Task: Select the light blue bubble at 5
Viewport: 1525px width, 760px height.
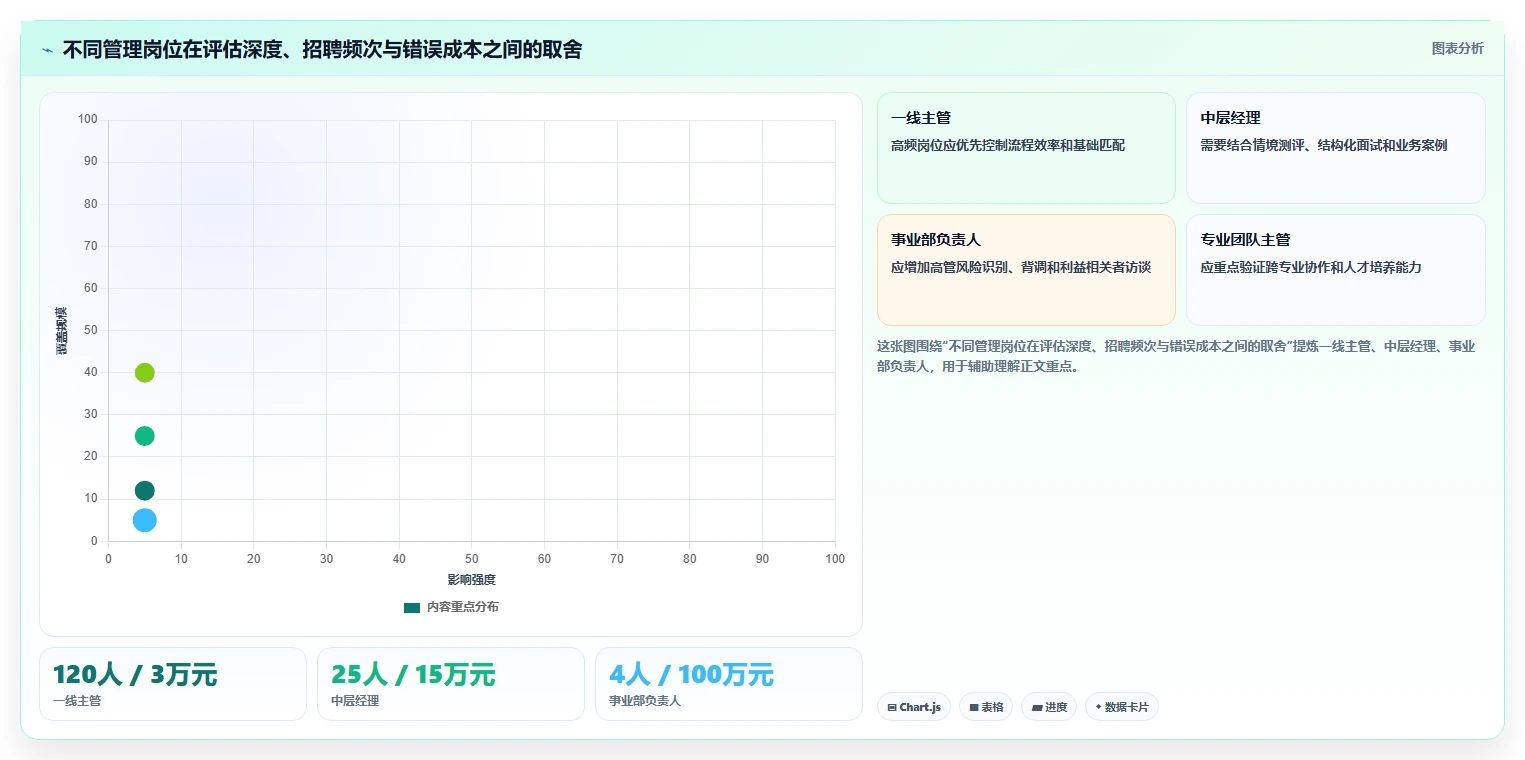Action: tap(144, 520)
